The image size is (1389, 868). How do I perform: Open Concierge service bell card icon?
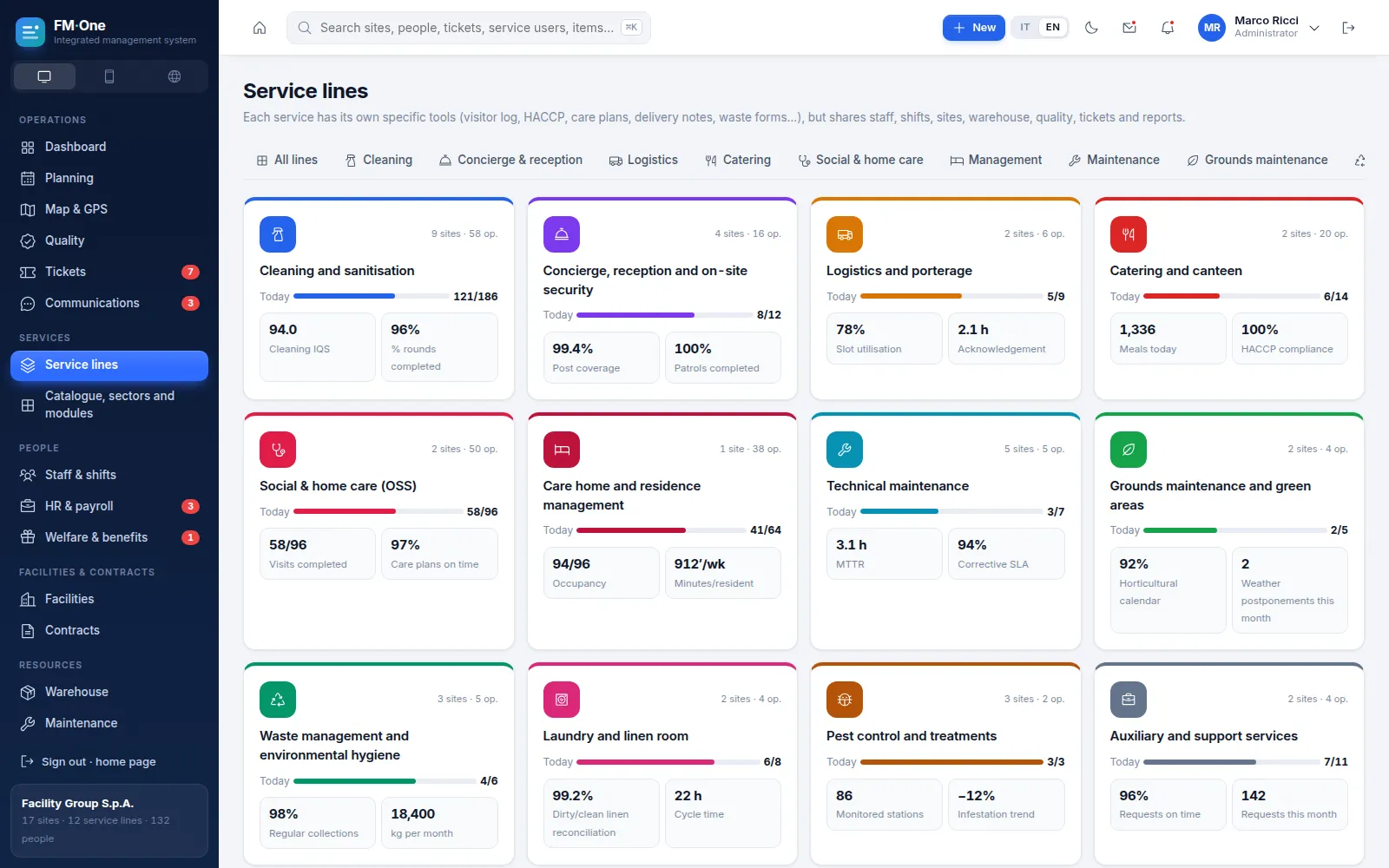click(x=562, y=234)
